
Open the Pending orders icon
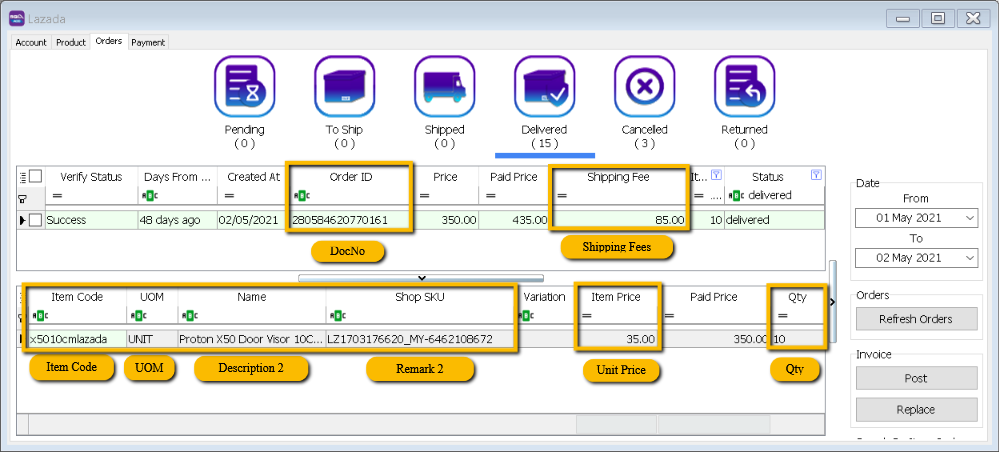pyautogui.click(x=244, y=86)
